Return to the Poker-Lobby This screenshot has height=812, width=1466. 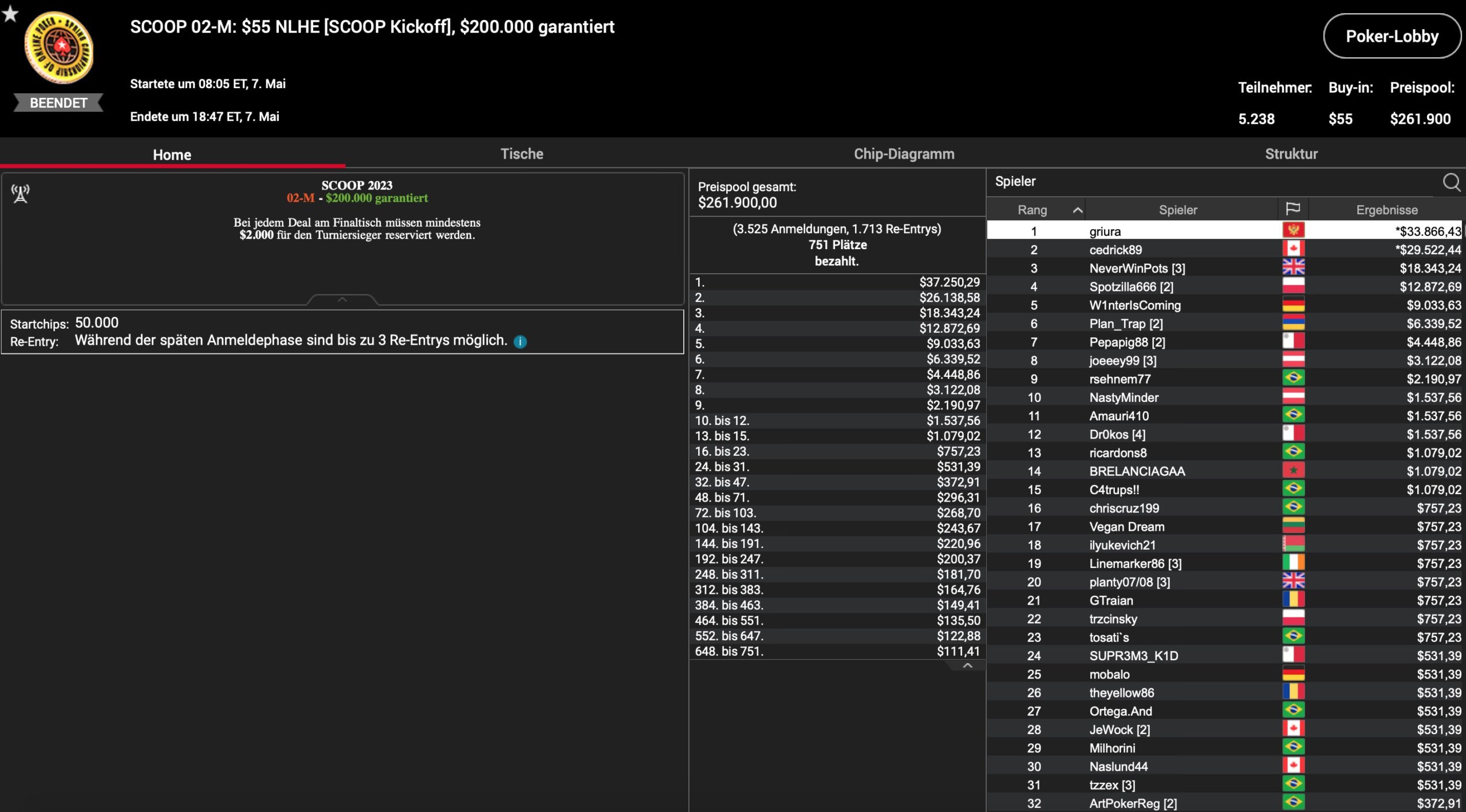pyautogui.click(x=1392, y=36)
